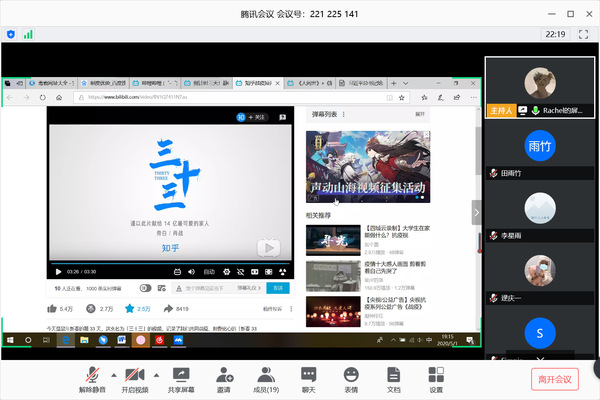Open the 声动山海视频征集活动 banner
Viewport: 600px width, 400px height.
coord(368,167)
